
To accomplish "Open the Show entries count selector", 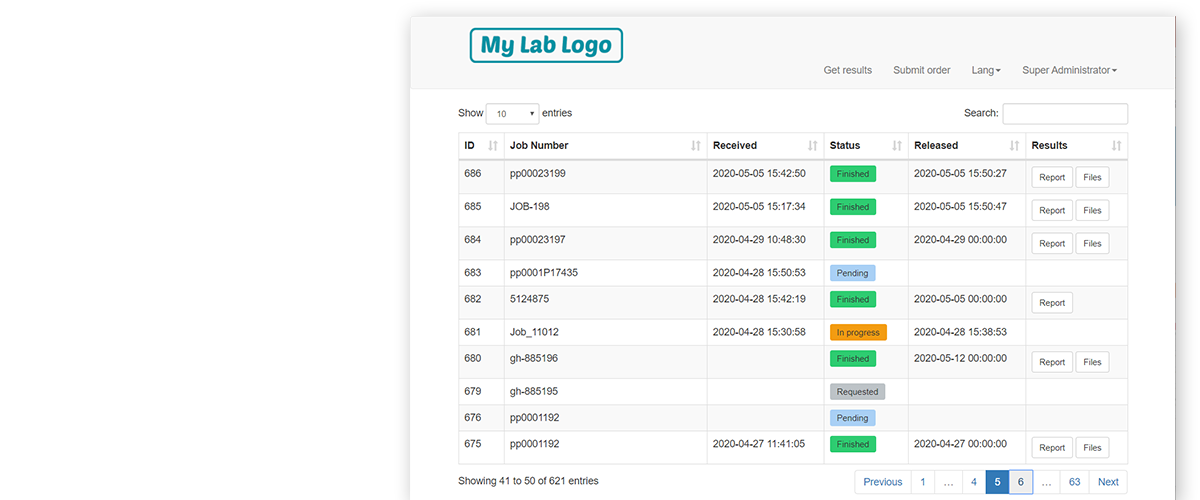I will (512, 114).
